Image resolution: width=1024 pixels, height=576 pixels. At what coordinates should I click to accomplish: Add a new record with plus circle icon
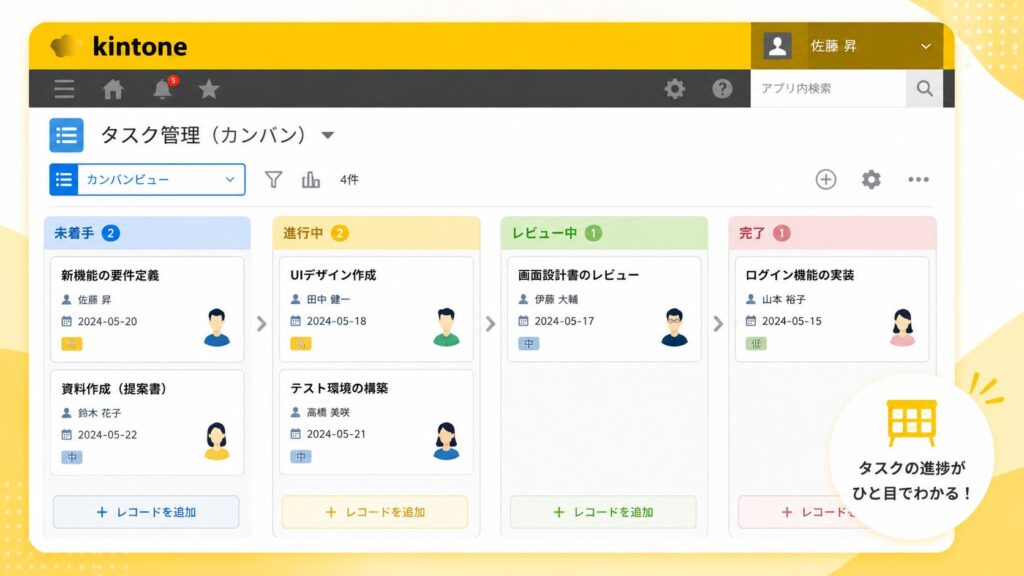point(825,180)
